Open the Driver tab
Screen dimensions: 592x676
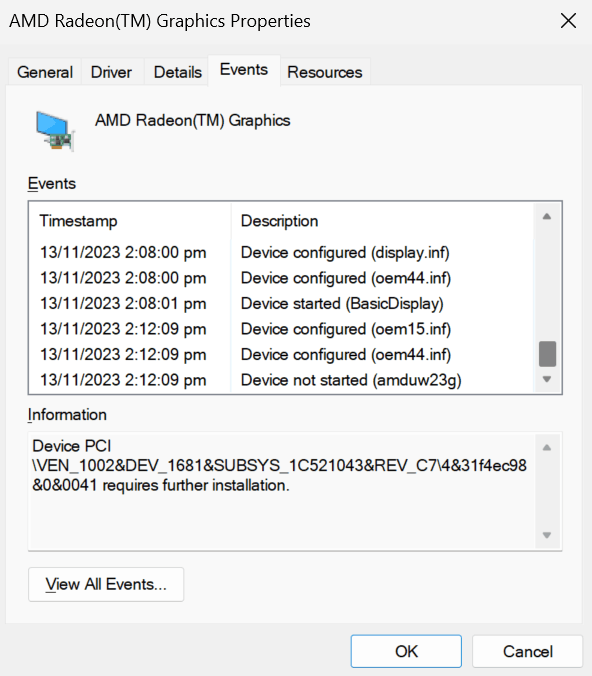(x=111, y=72)
